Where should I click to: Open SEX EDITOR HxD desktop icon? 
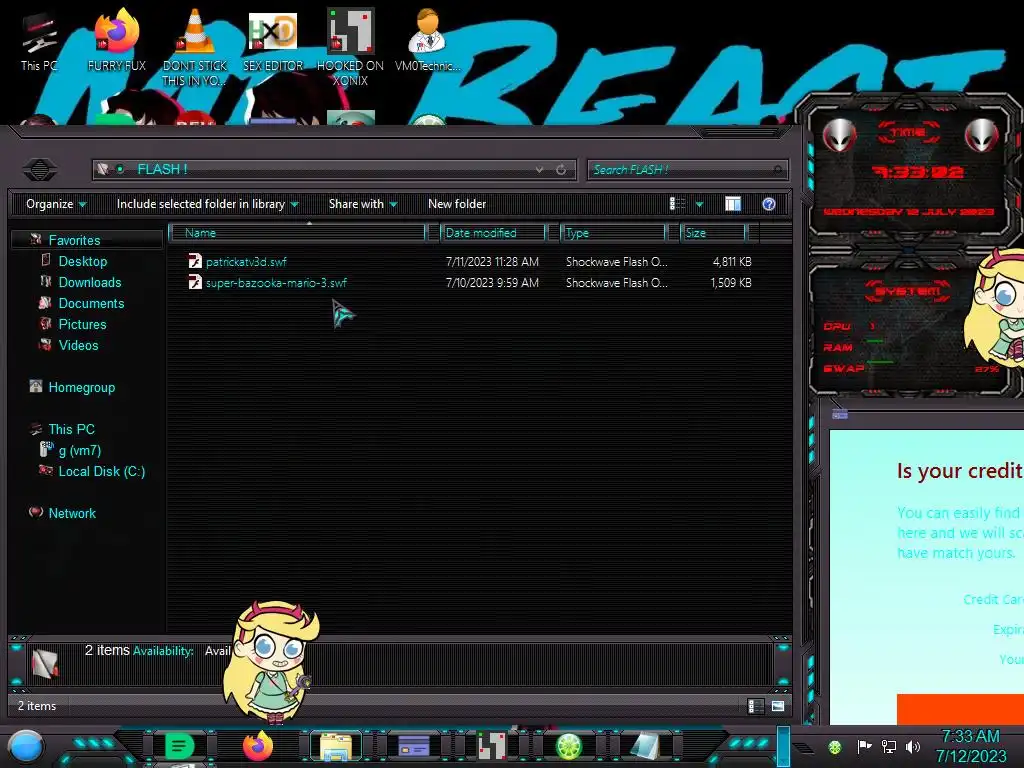273,42
